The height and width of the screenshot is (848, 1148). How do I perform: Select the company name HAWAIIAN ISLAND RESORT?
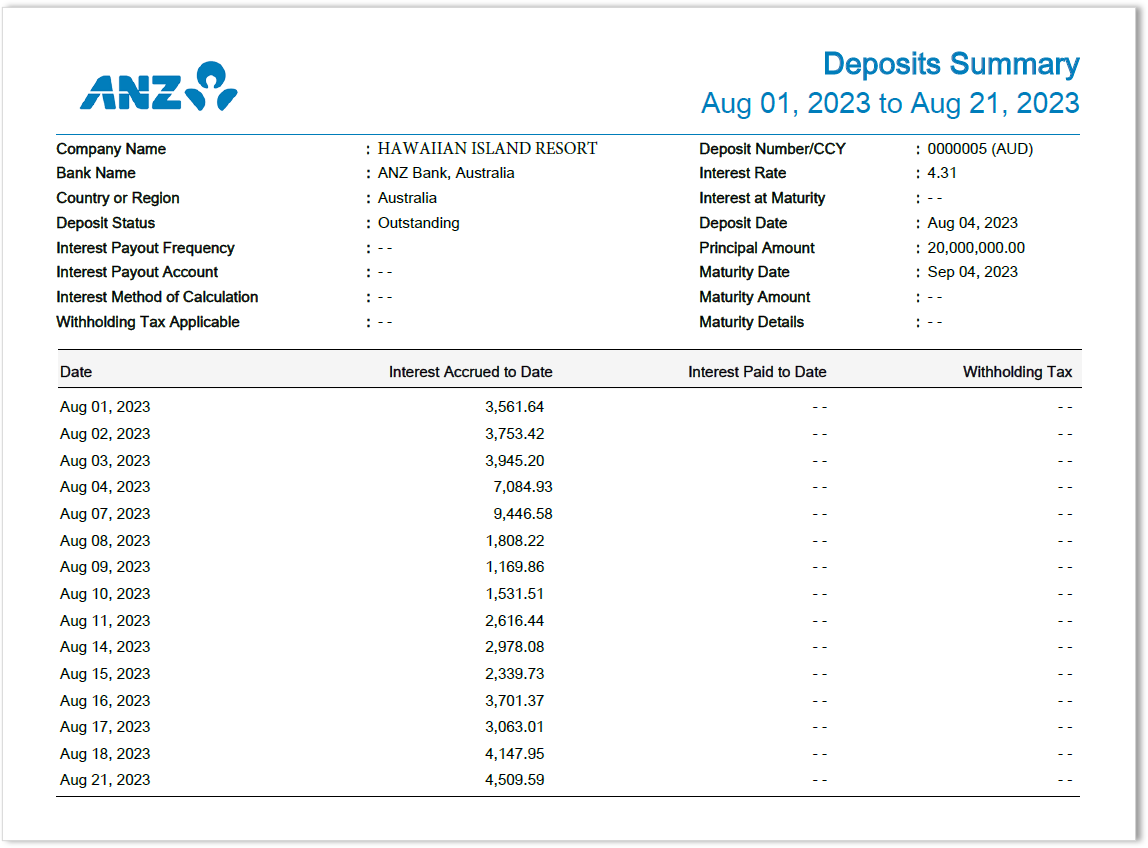pos(487,148)
